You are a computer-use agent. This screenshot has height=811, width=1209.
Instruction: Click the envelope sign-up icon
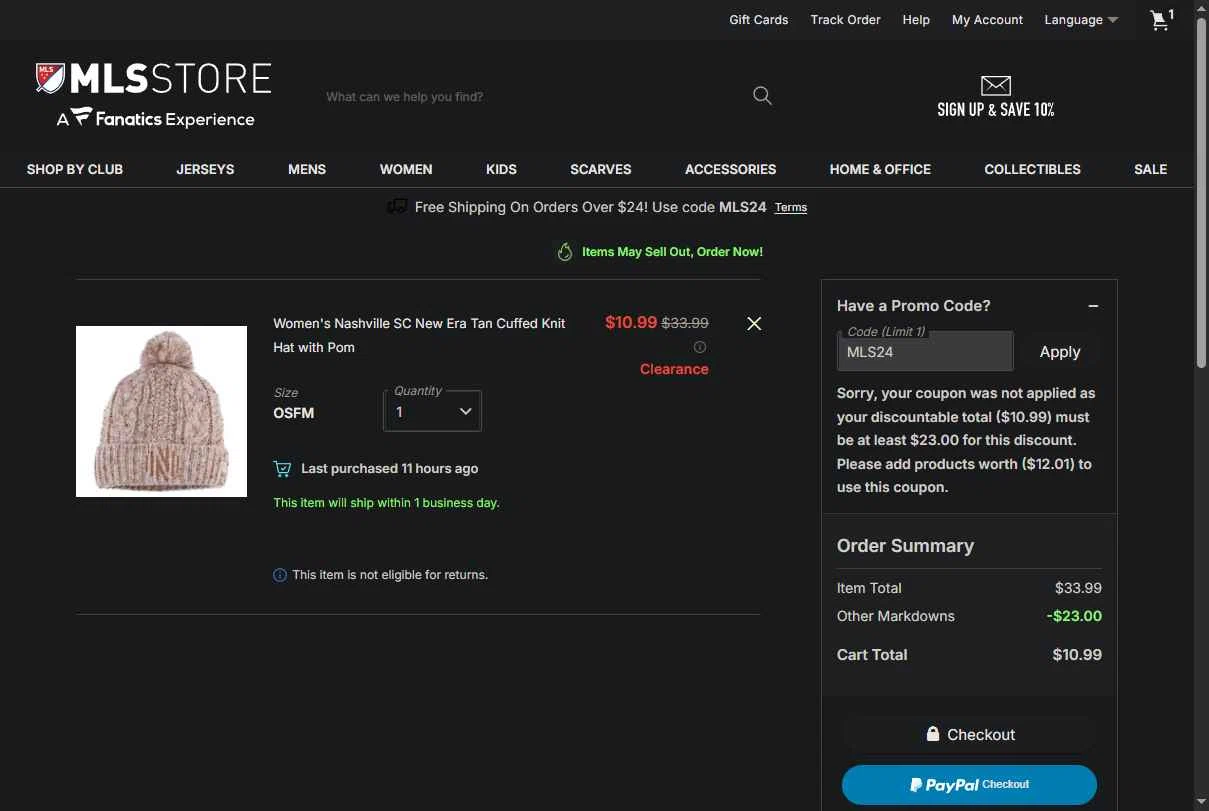[996, 85]
